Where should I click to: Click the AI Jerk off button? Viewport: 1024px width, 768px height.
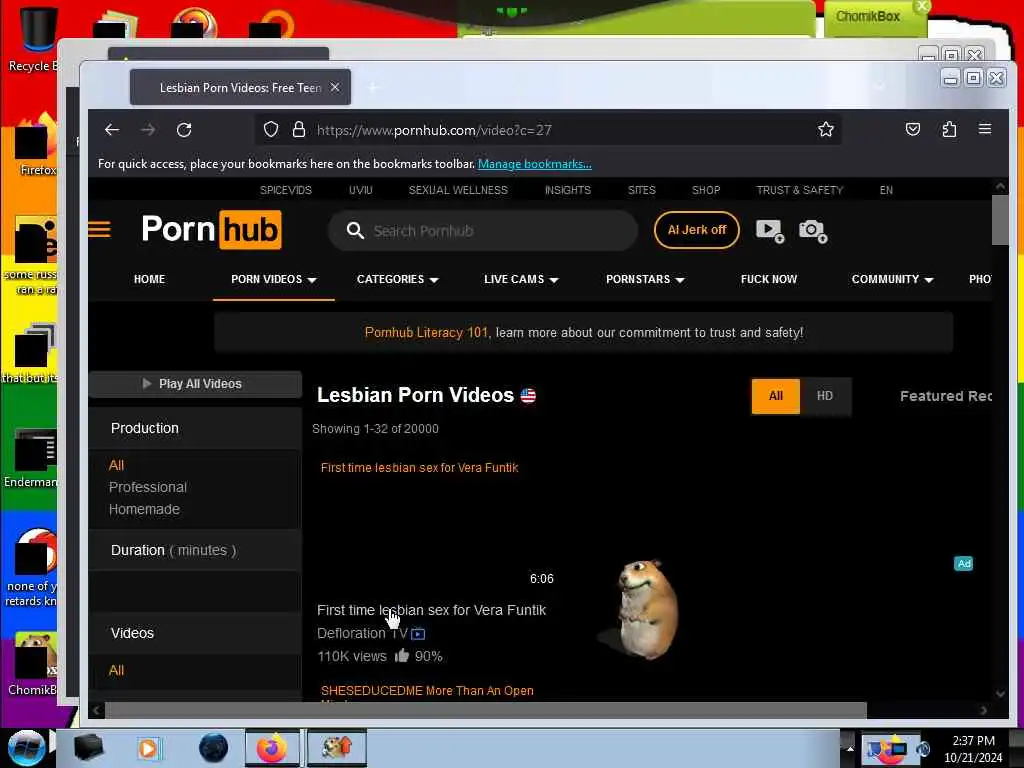click(x=696, y=230)
